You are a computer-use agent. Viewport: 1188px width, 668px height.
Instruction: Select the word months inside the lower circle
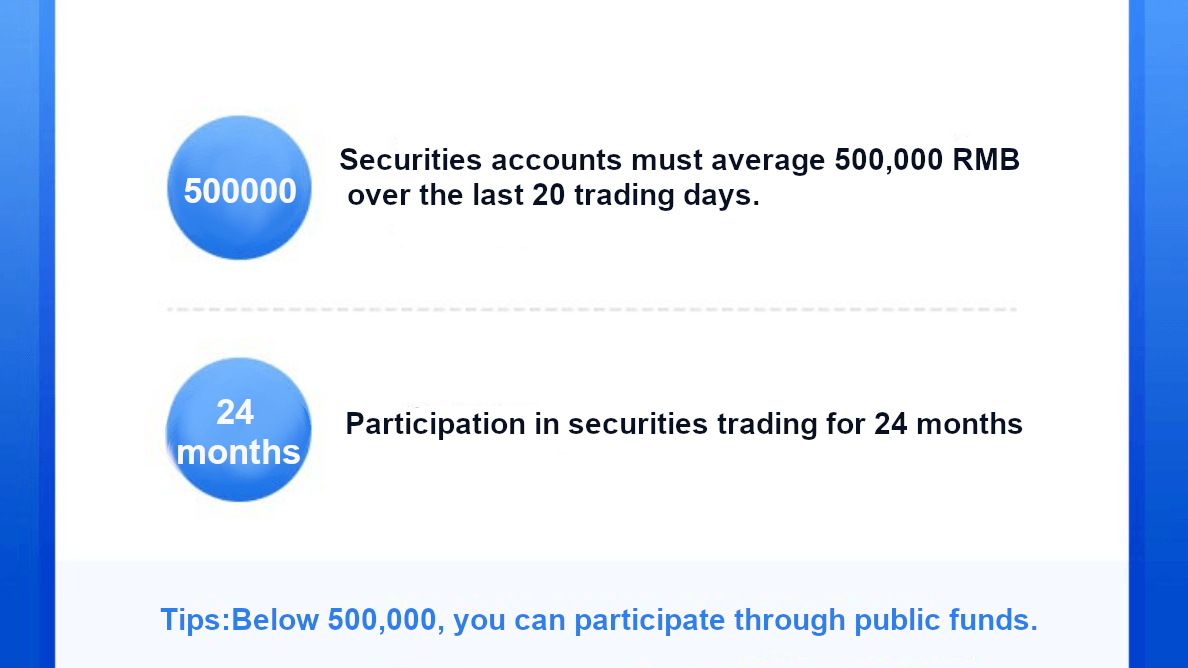(238, 452)
